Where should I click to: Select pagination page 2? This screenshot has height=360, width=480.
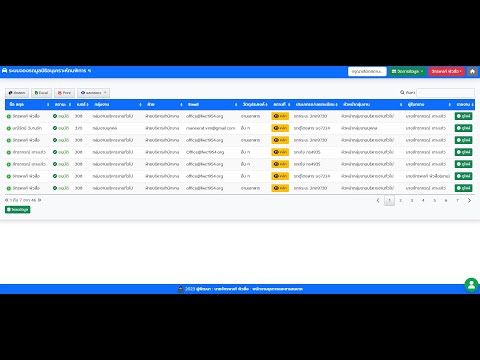401,200
